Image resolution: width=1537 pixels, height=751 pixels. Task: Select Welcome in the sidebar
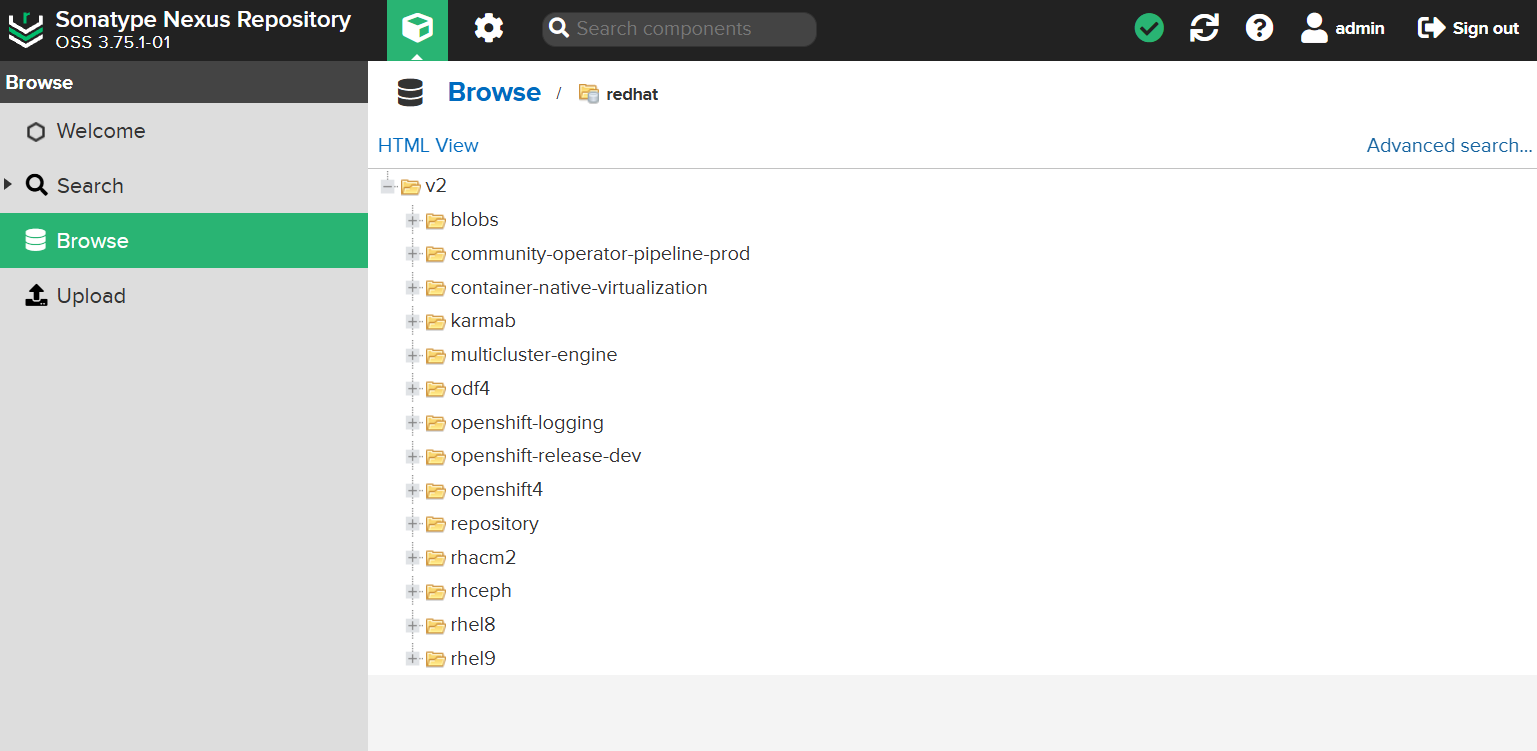pos(100,131)
